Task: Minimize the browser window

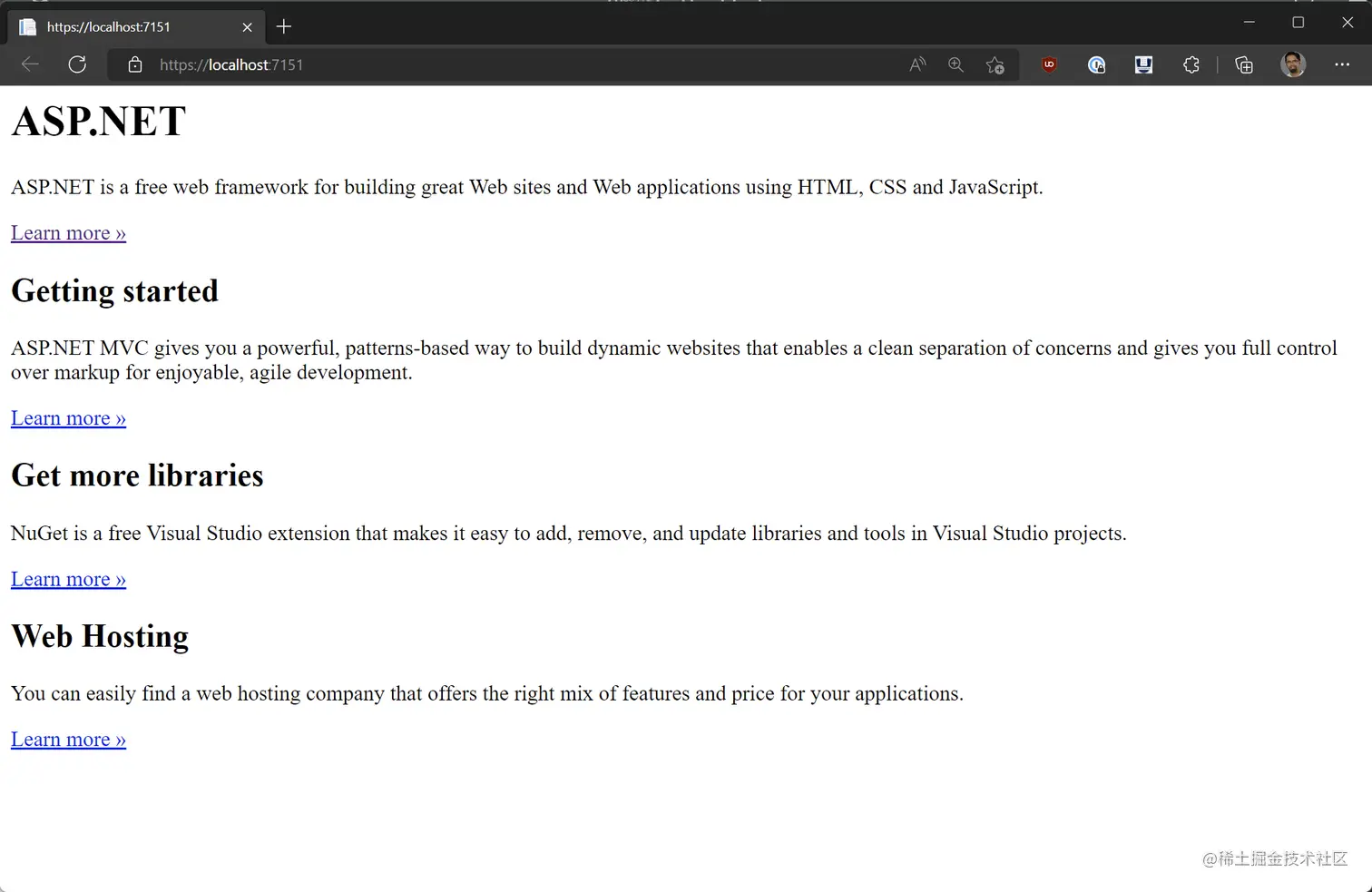Action: point(1249,23)
